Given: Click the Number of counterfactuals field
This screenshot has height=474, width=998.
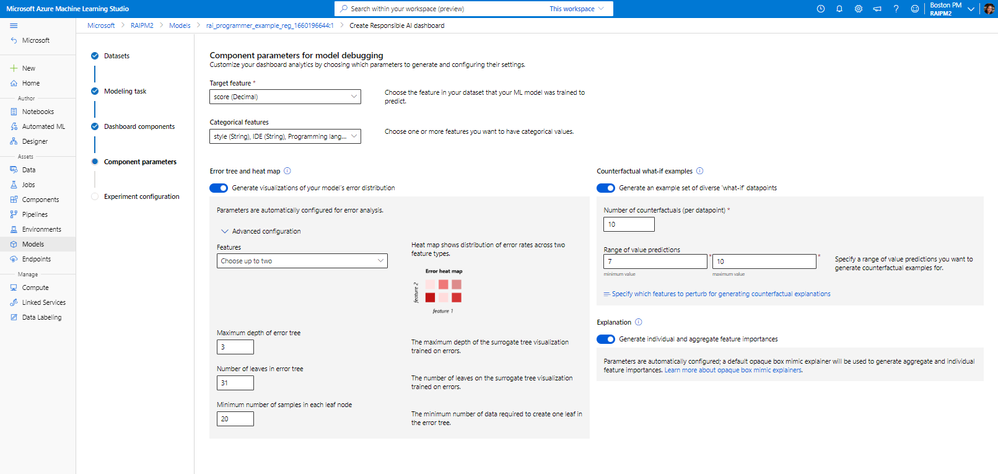Looking at the screenshot, I should coord(629,225).
